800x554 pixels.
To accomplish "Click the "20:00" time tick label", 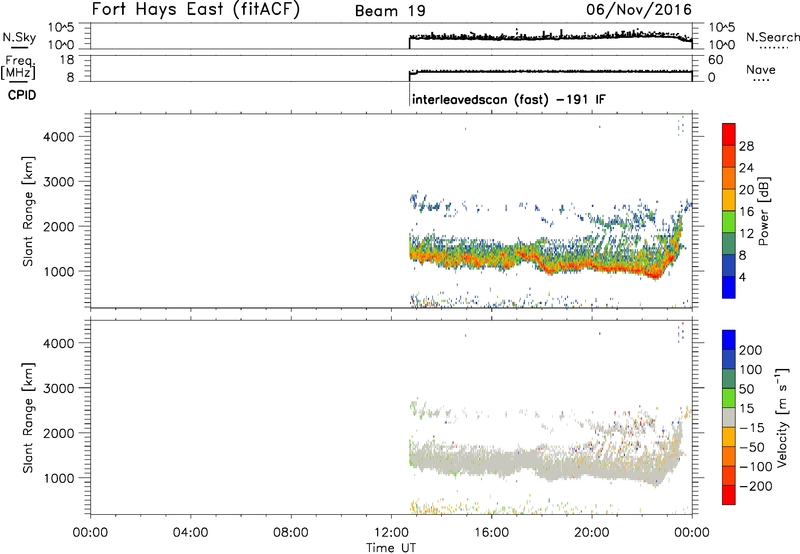I will 591,533.
